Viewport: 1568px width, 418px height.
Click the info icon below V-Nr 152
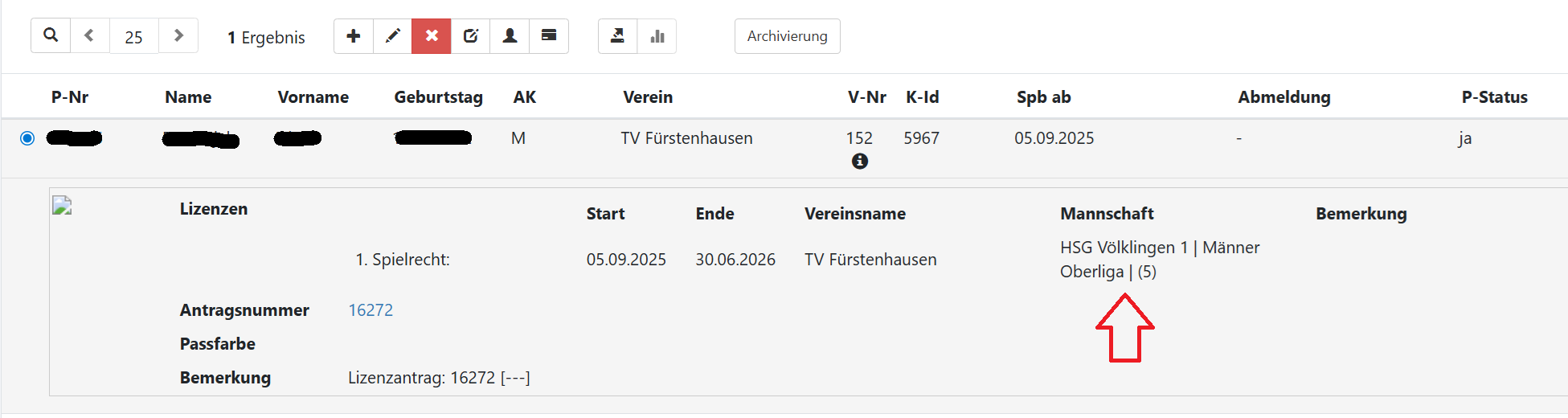click(x=860, y=162)
